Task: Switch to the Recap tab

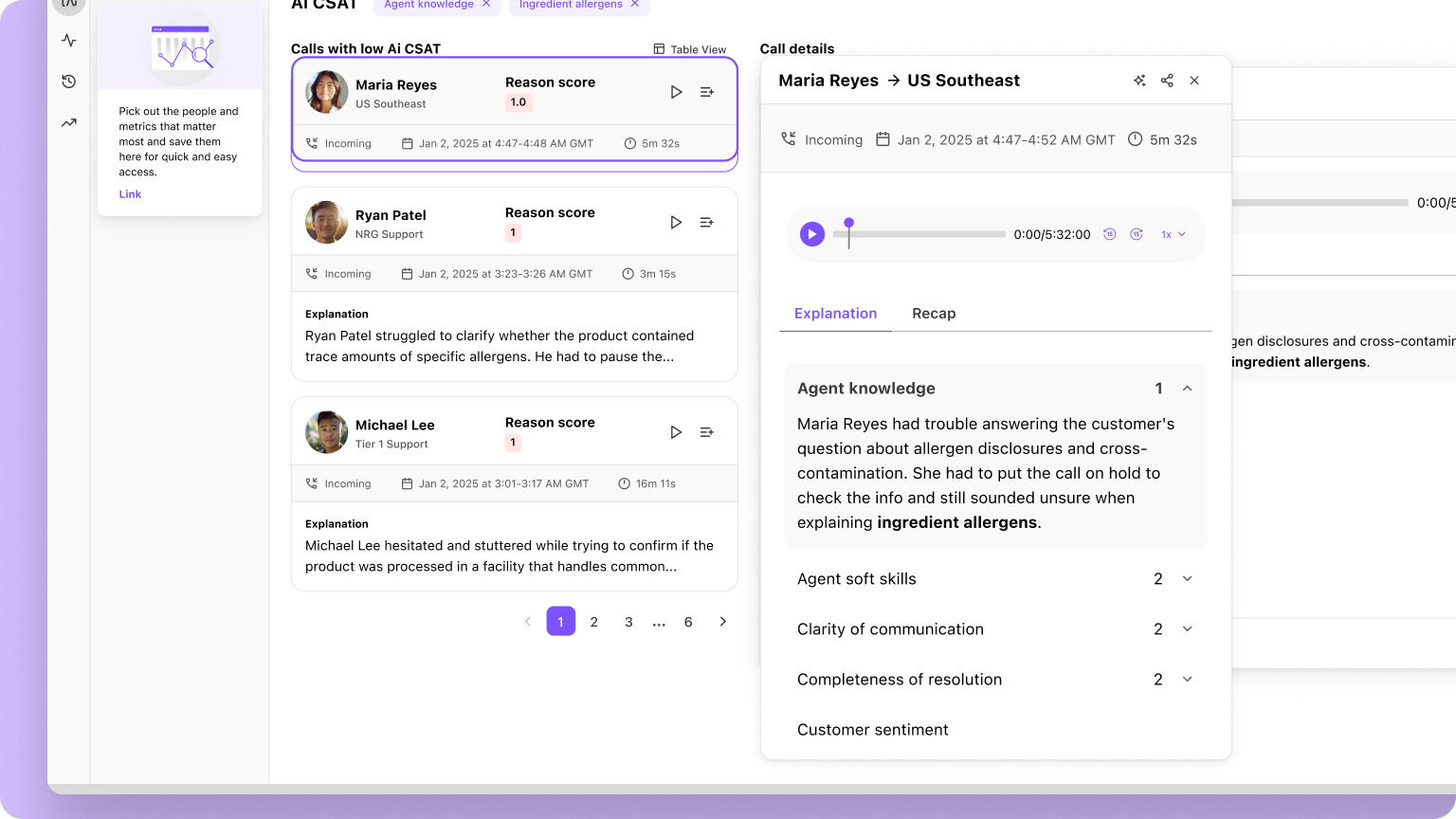Action: pos(934,313)
